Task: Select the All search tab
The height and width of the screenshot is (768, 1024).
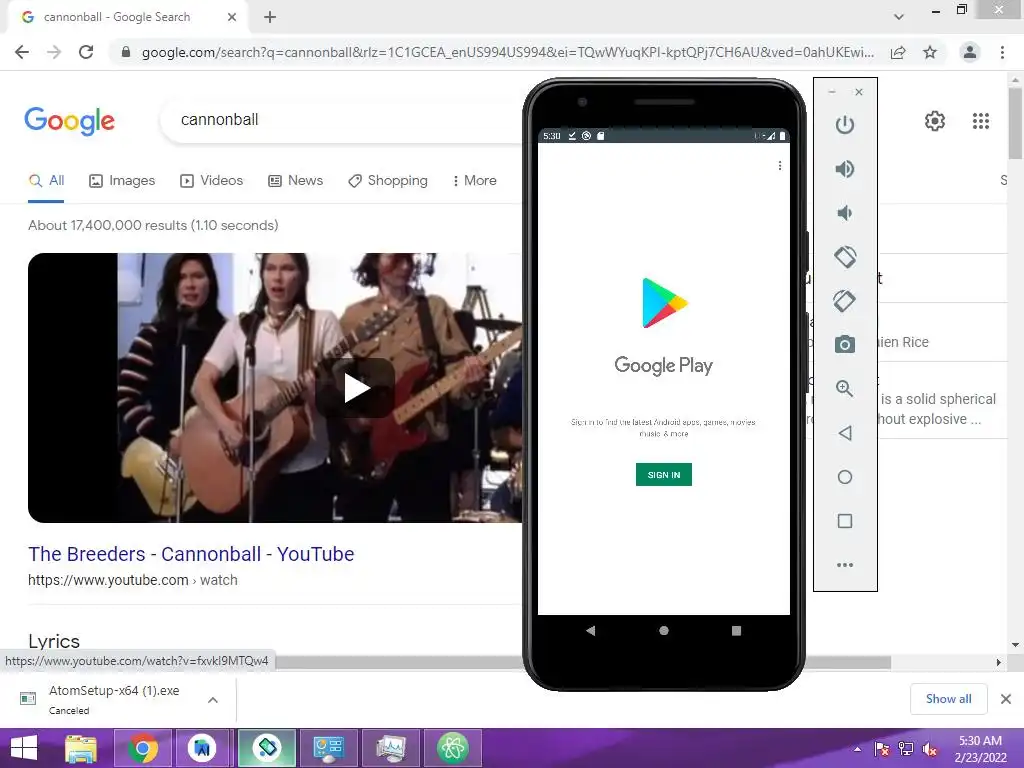Action: point(46,180)
